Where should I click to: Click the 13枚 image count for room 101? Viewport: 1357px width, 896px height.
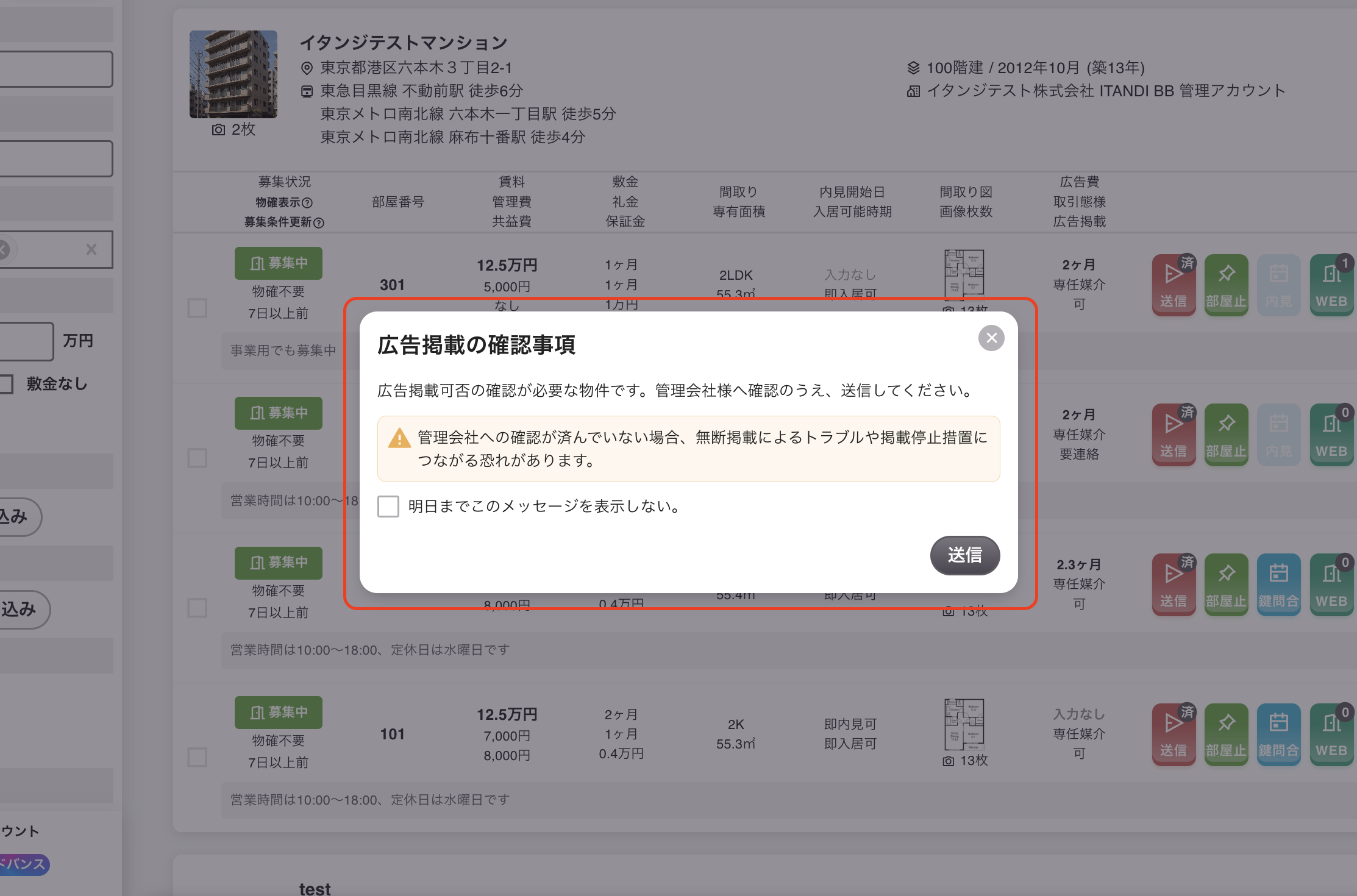tap(965, 761)
